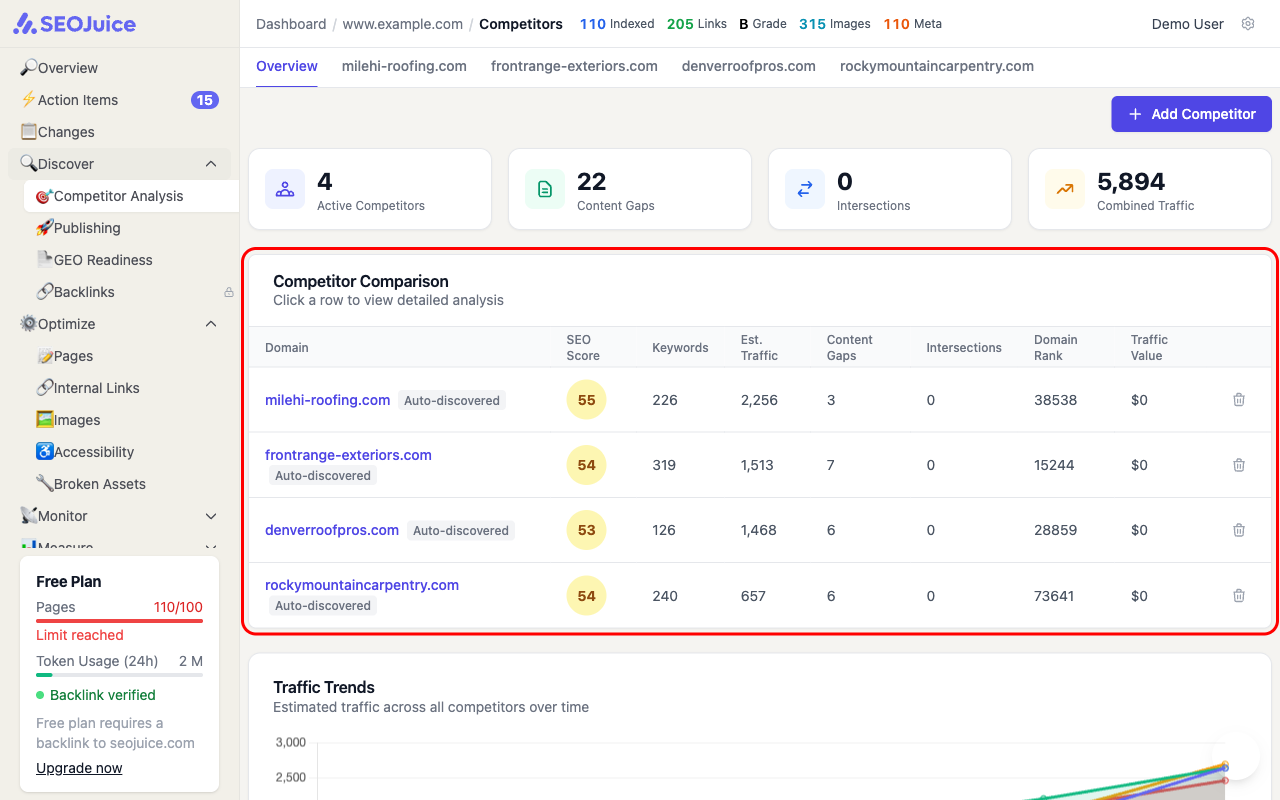Click the Content Gaps column header
Screen dimensions: 1280x800
(x=850, y=348)
